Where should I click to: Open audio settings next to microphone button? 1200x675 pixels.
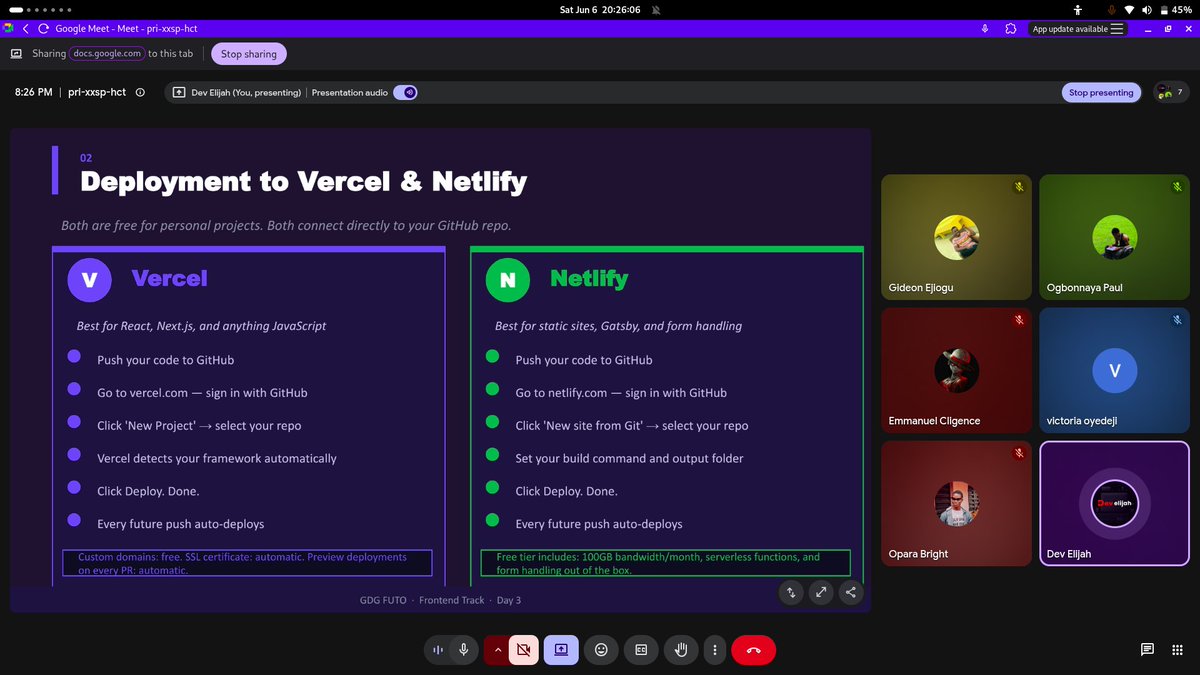click(x=438, y=650)
